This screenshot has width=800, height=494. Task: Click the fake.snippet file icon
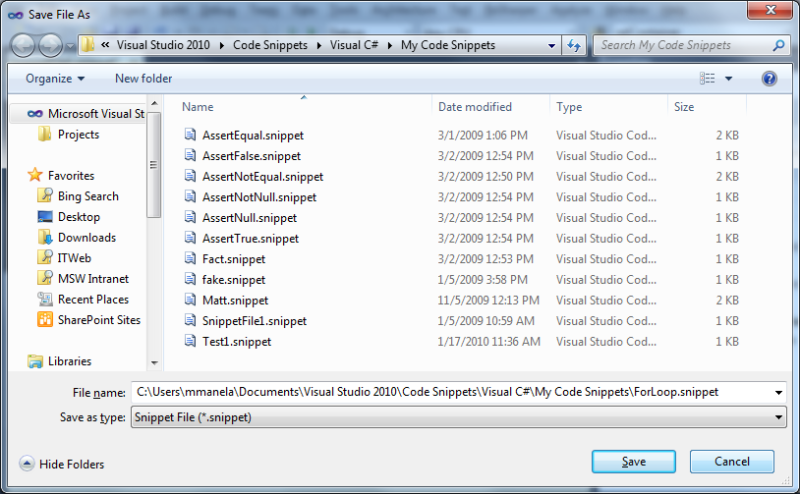click(x=190, y=279)
